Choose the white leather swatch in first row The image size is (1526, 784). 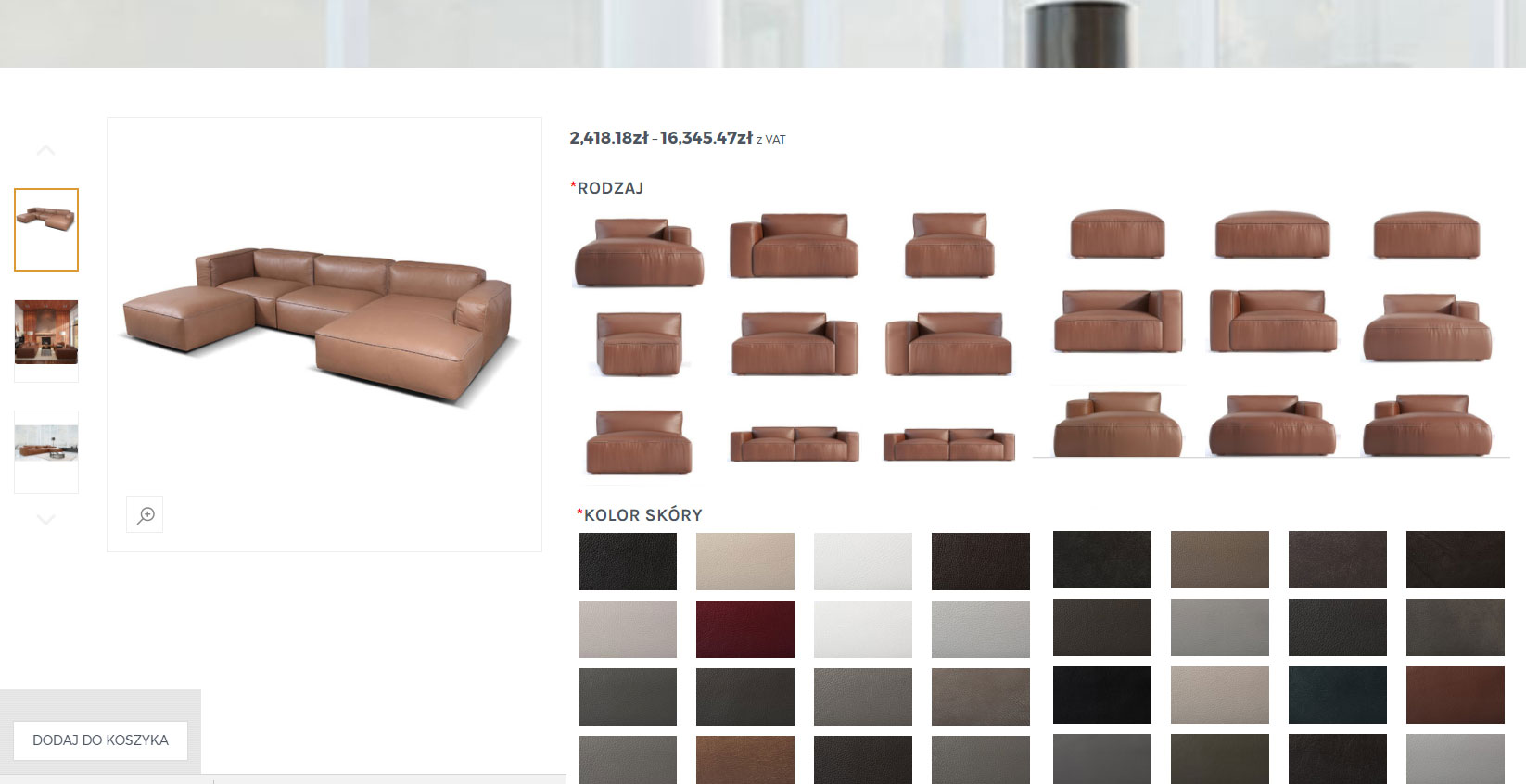click(863, 562)
